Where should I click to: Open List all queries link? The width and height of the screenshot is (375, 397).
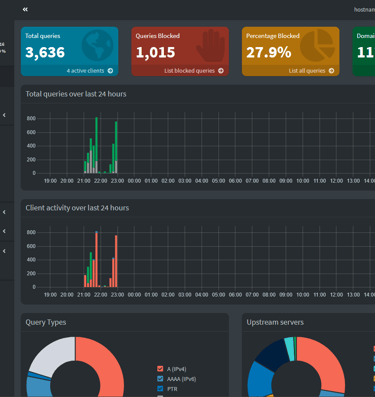[311, 71]
